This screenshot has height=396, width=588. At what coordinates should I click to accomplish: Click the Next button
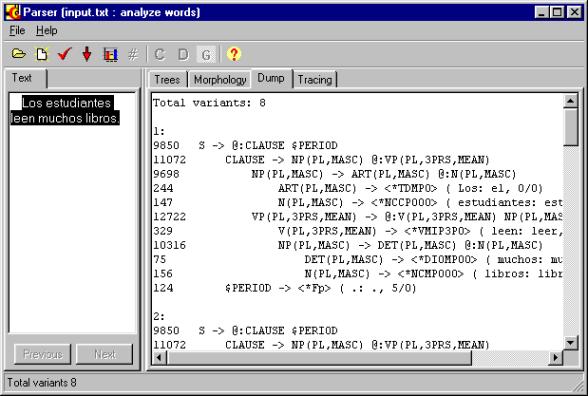pos(105,354)
